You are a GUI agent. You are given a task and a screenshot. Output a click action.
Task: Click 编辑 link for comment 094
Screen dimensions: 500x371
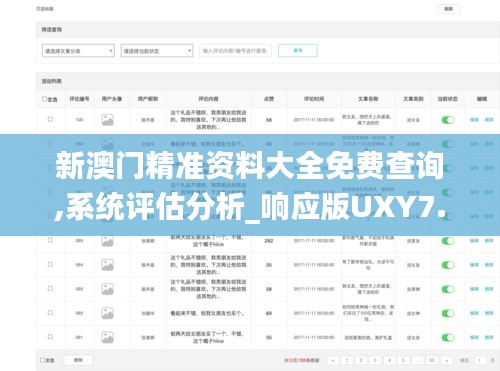474,265
